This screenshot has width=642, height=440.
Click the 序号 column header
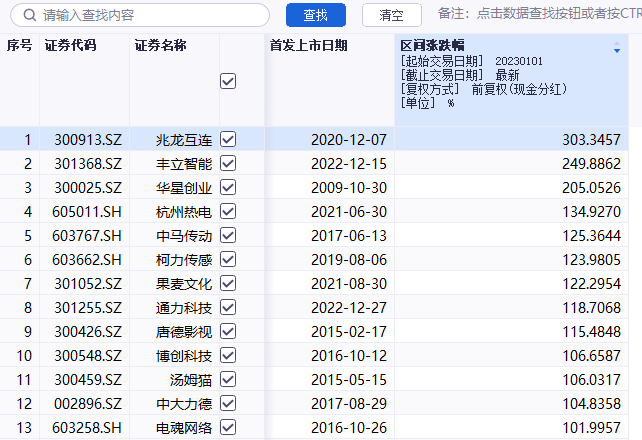pos(19,45)
